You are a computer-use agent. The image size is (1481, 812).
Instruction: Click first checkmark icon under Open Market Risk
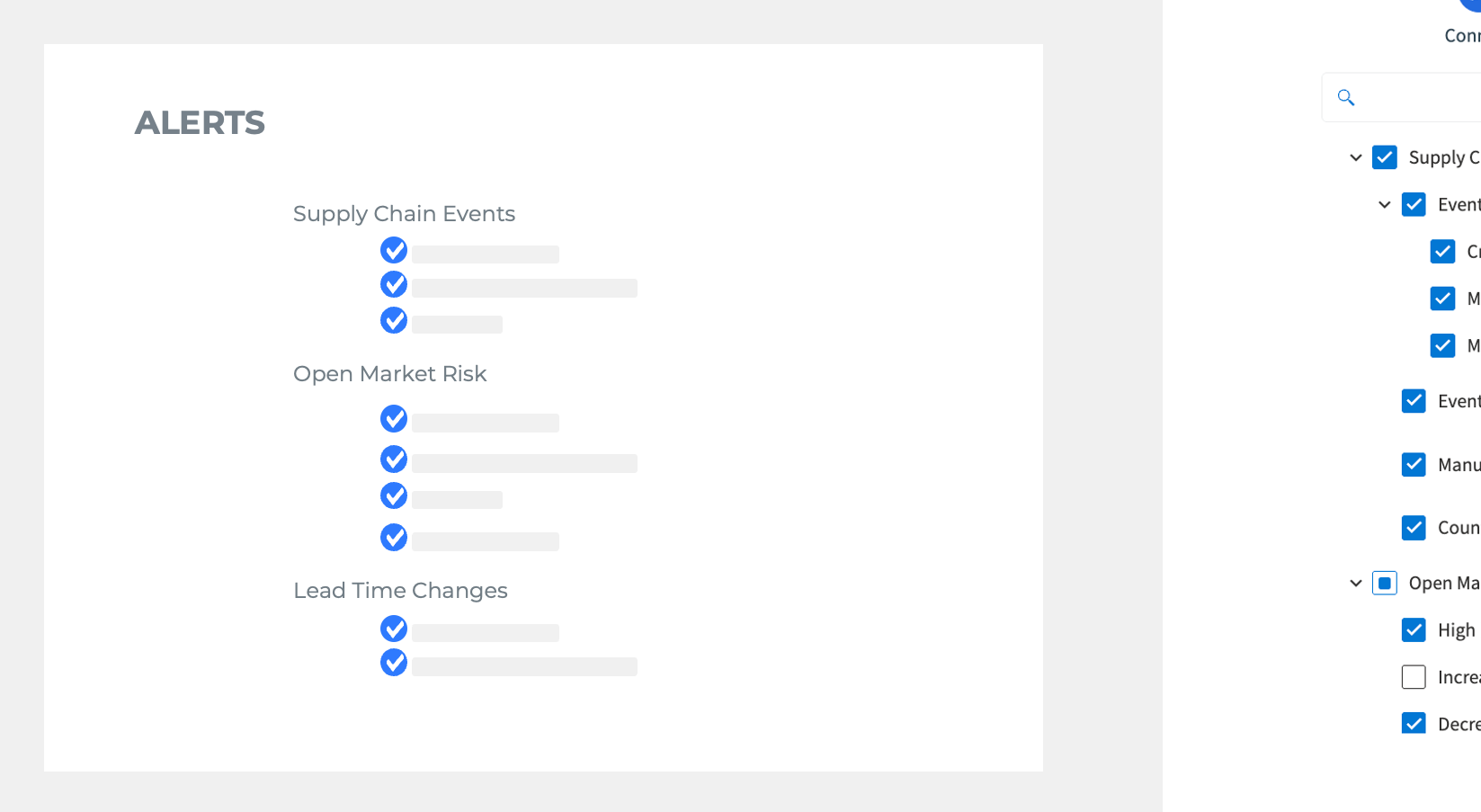pos(394,418)
